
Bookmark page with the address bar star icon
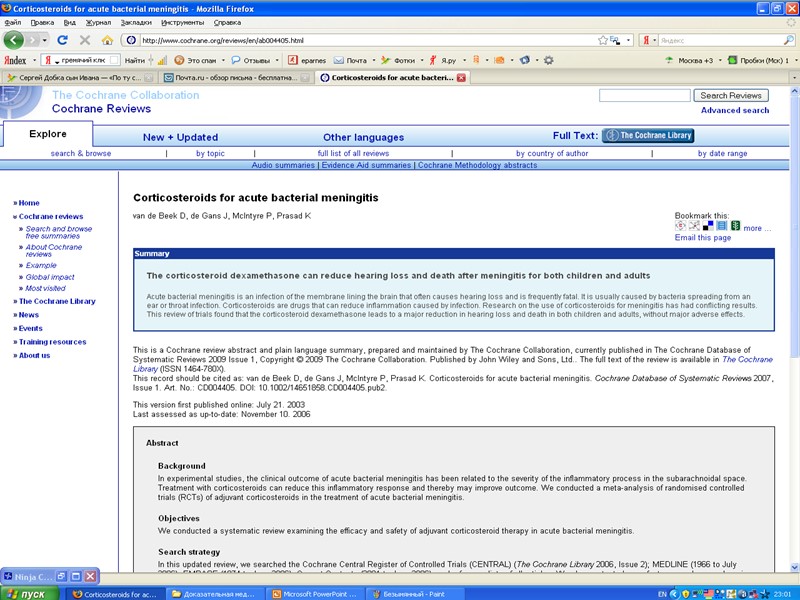click(x=603, y=40)
